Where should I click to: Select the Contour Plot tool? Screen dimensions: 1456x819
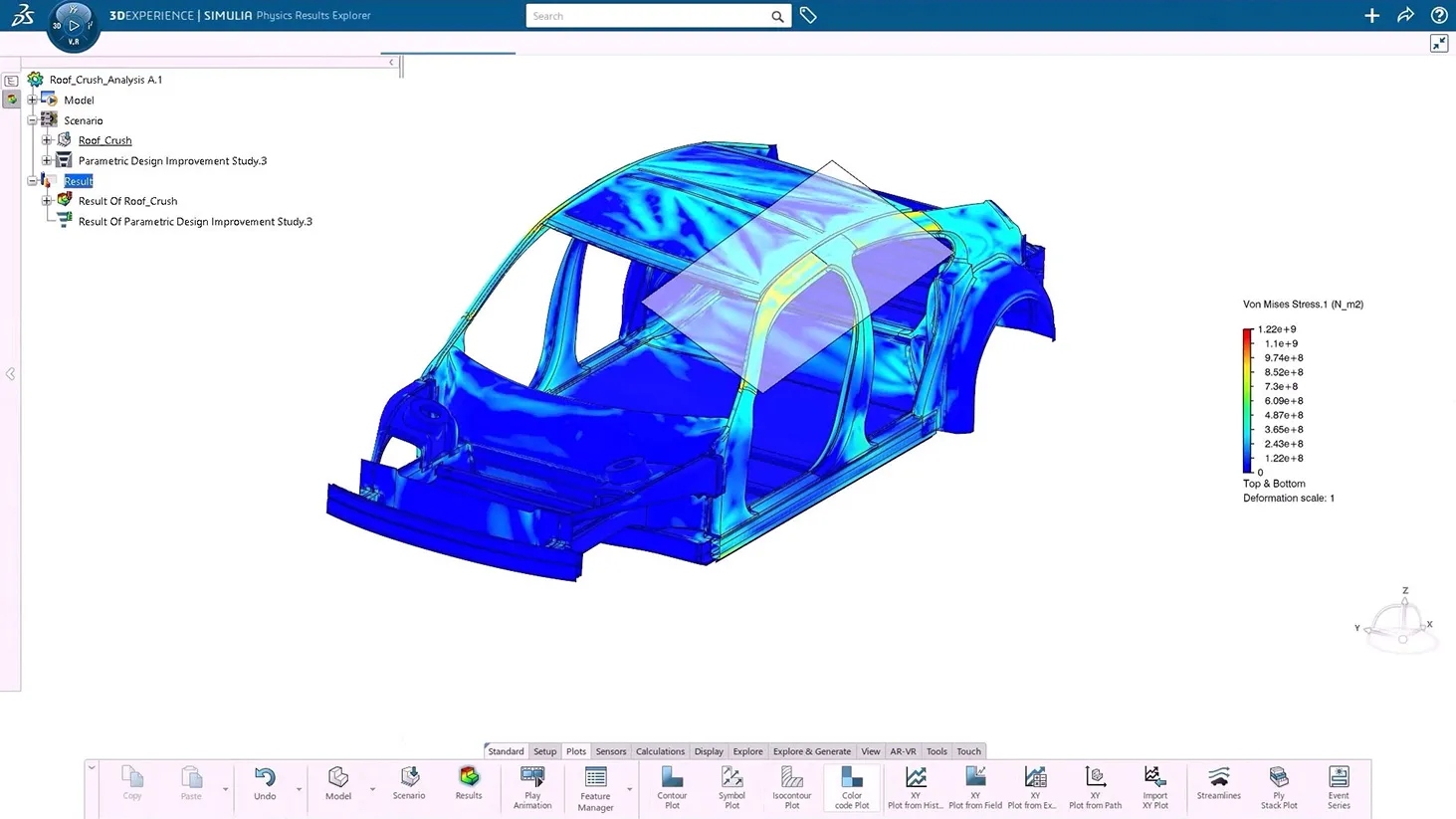672,786
